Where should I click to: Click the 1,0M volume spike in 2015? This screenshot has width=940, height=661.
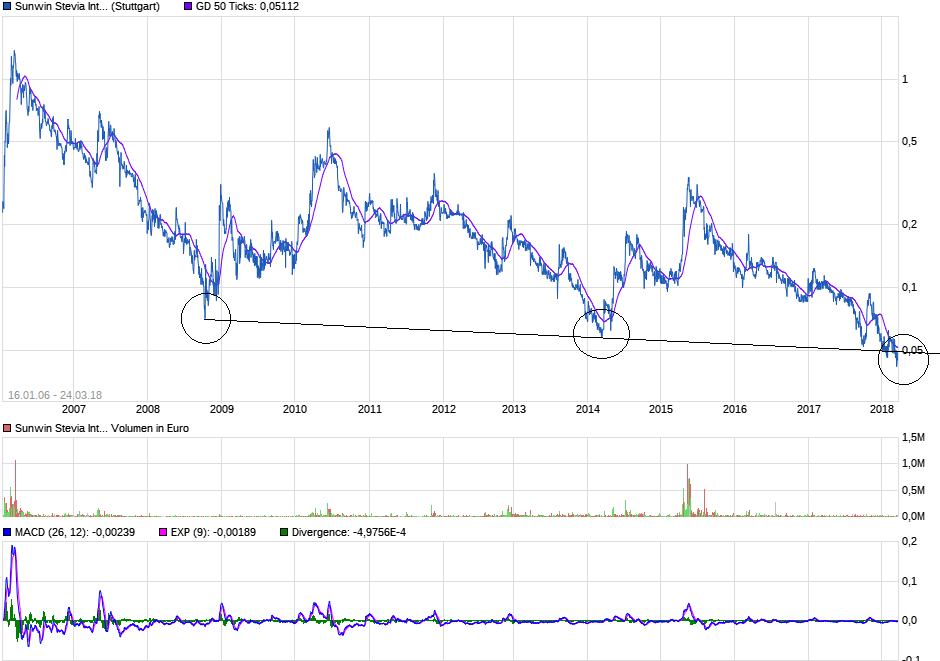coord(688,490)
